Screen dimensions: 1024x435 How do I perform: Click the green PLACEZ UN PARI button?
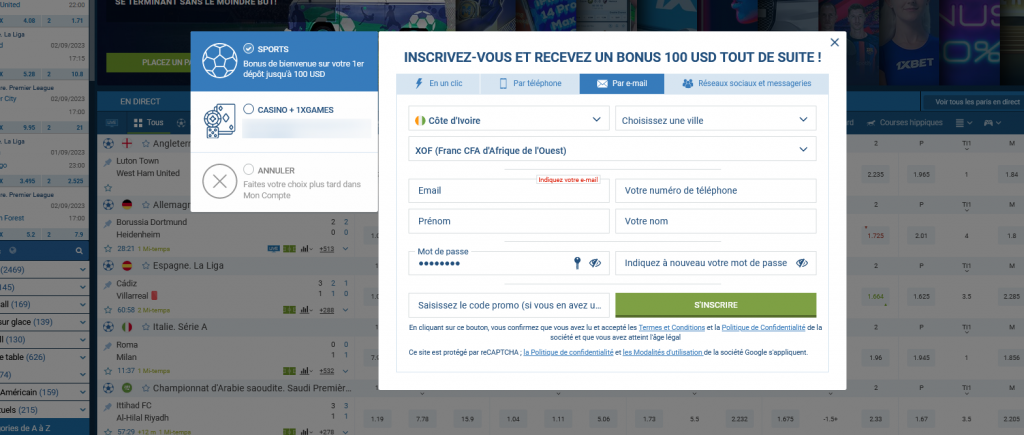pos(149,63)
